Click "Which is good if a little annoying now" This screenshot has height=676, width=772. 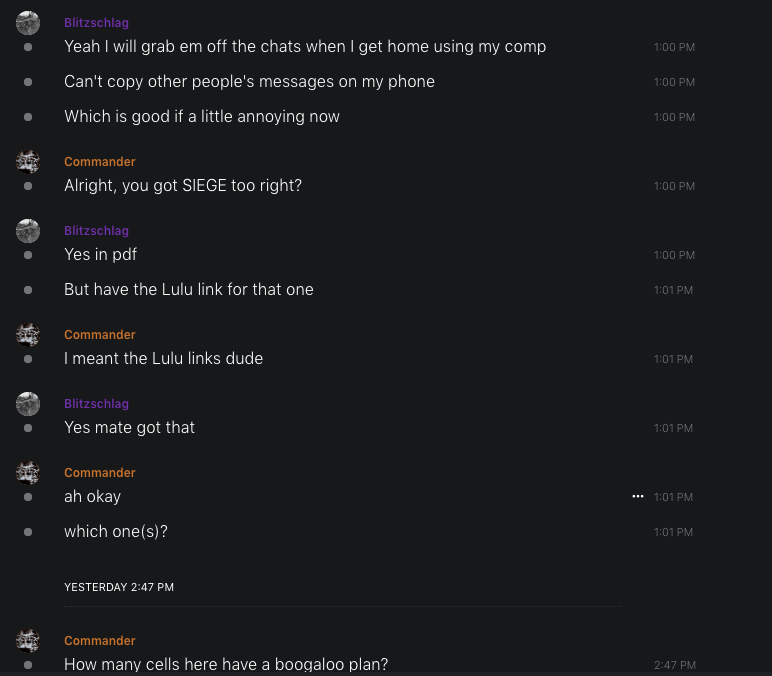(x=202, y=117)
